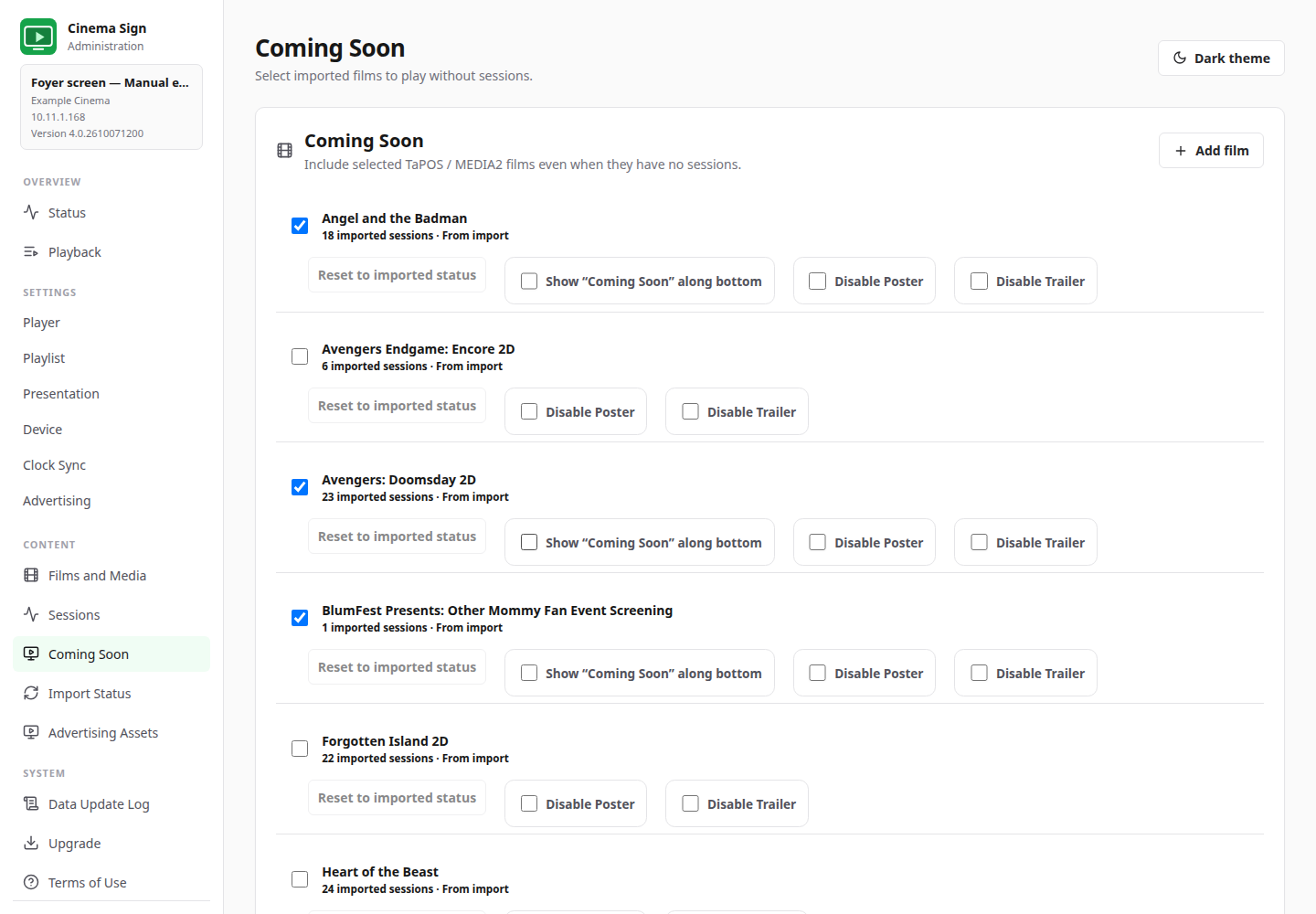Click the Add film button
The image size is (1316, 914).
pos(1211,151)
